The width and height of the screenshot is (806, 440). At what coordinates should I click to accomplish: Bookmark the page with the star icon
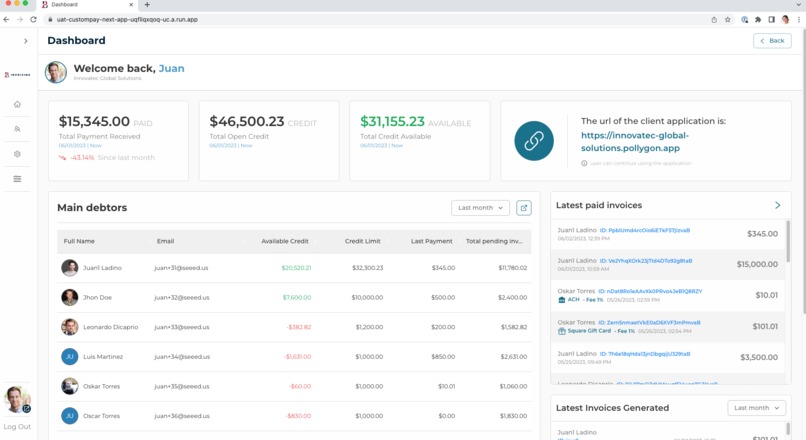(x=727, y=20)
